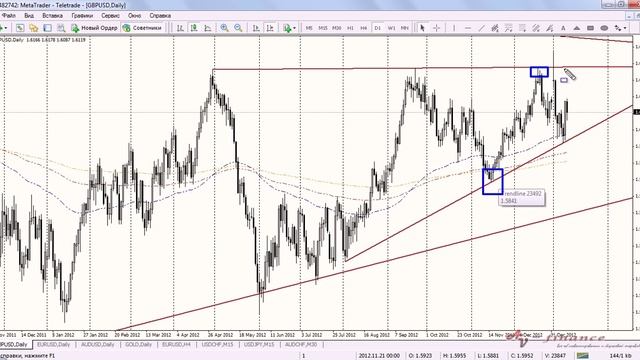Open the indicators list dropdown
The width and height of the screenshot is (640, 360).
click(289, 28)
